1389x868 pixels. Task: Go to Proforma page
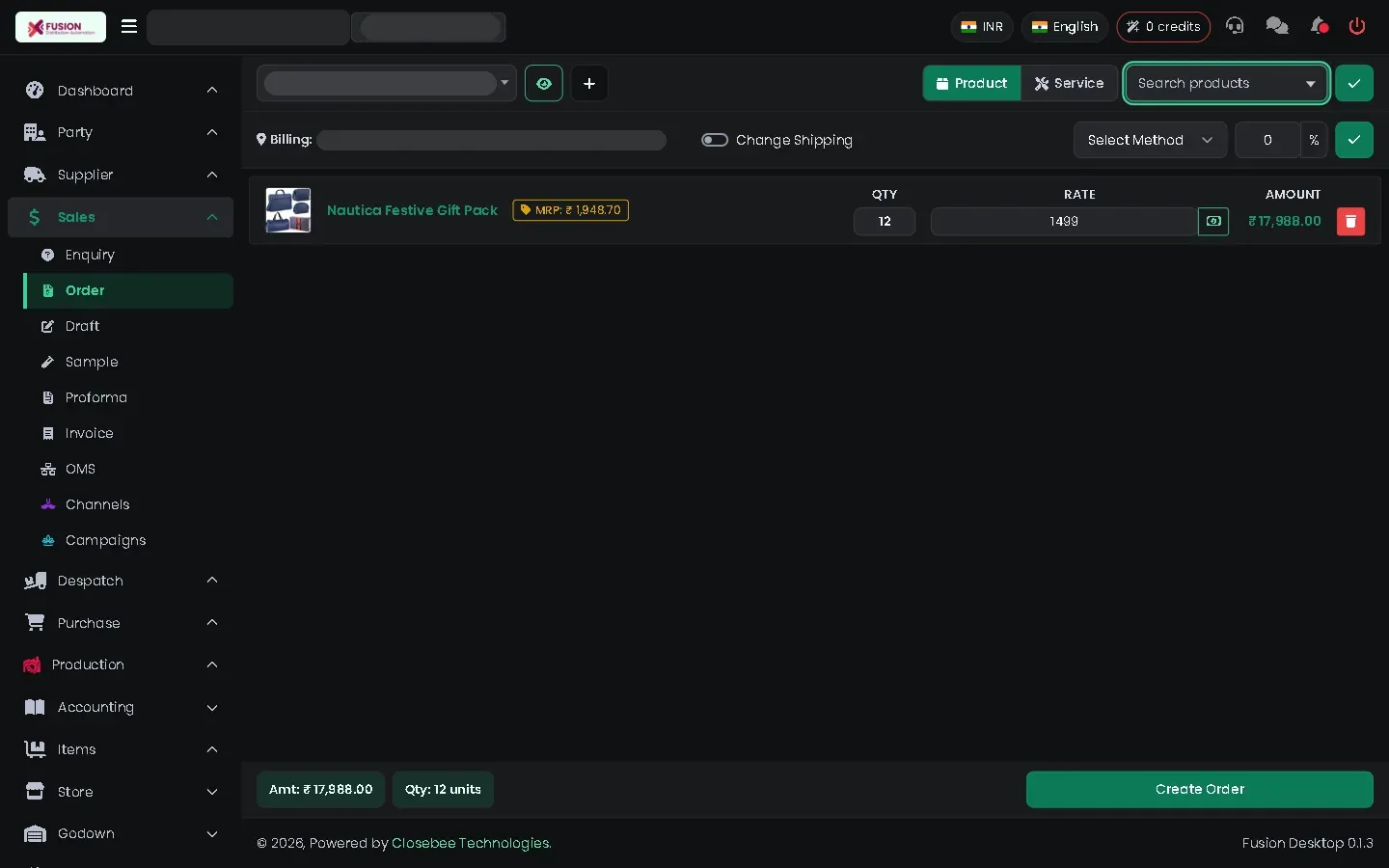click(128, 397)
